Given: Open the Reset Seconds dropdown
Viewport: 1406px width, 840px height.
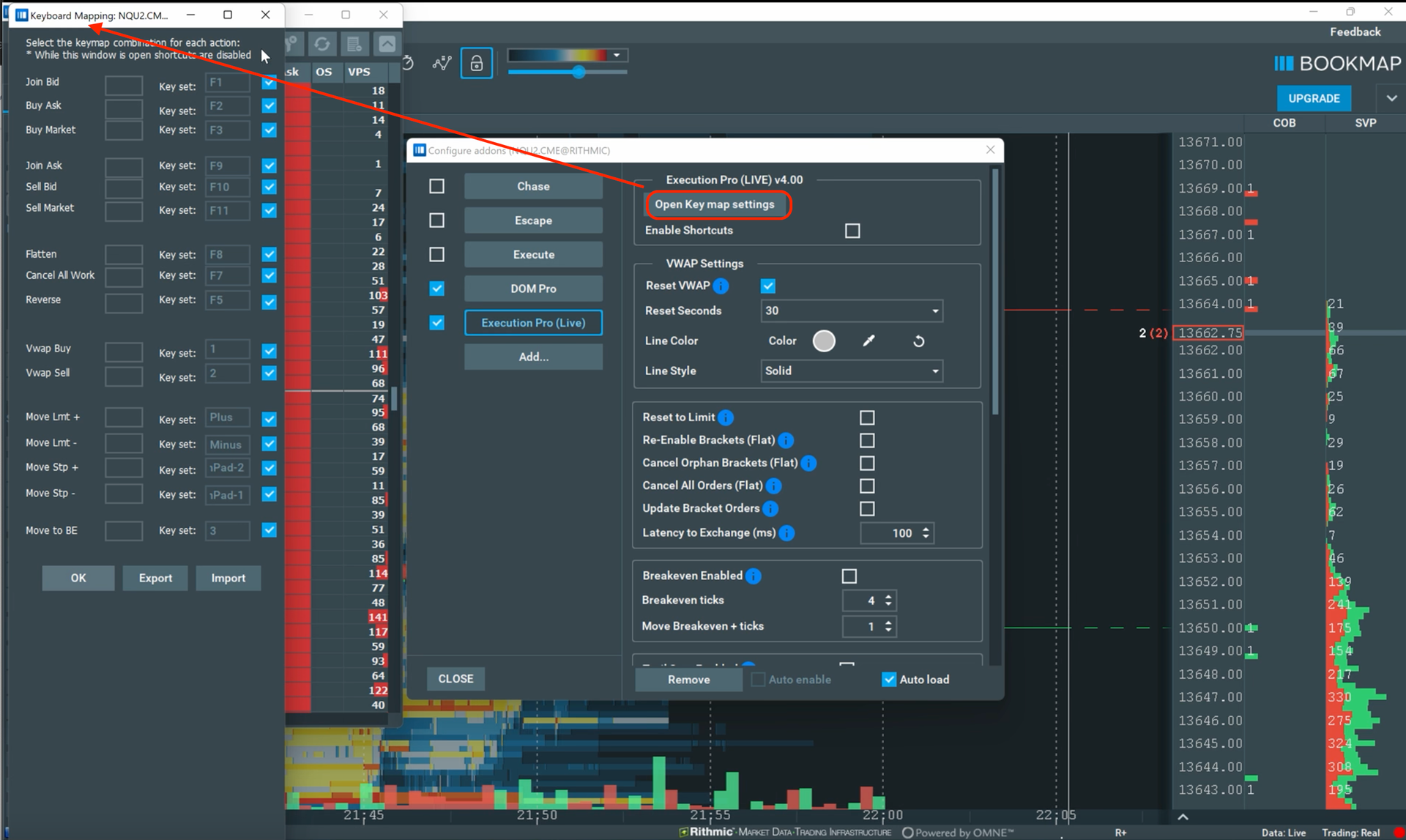Looking at the screenshot, I should (852, 311).
